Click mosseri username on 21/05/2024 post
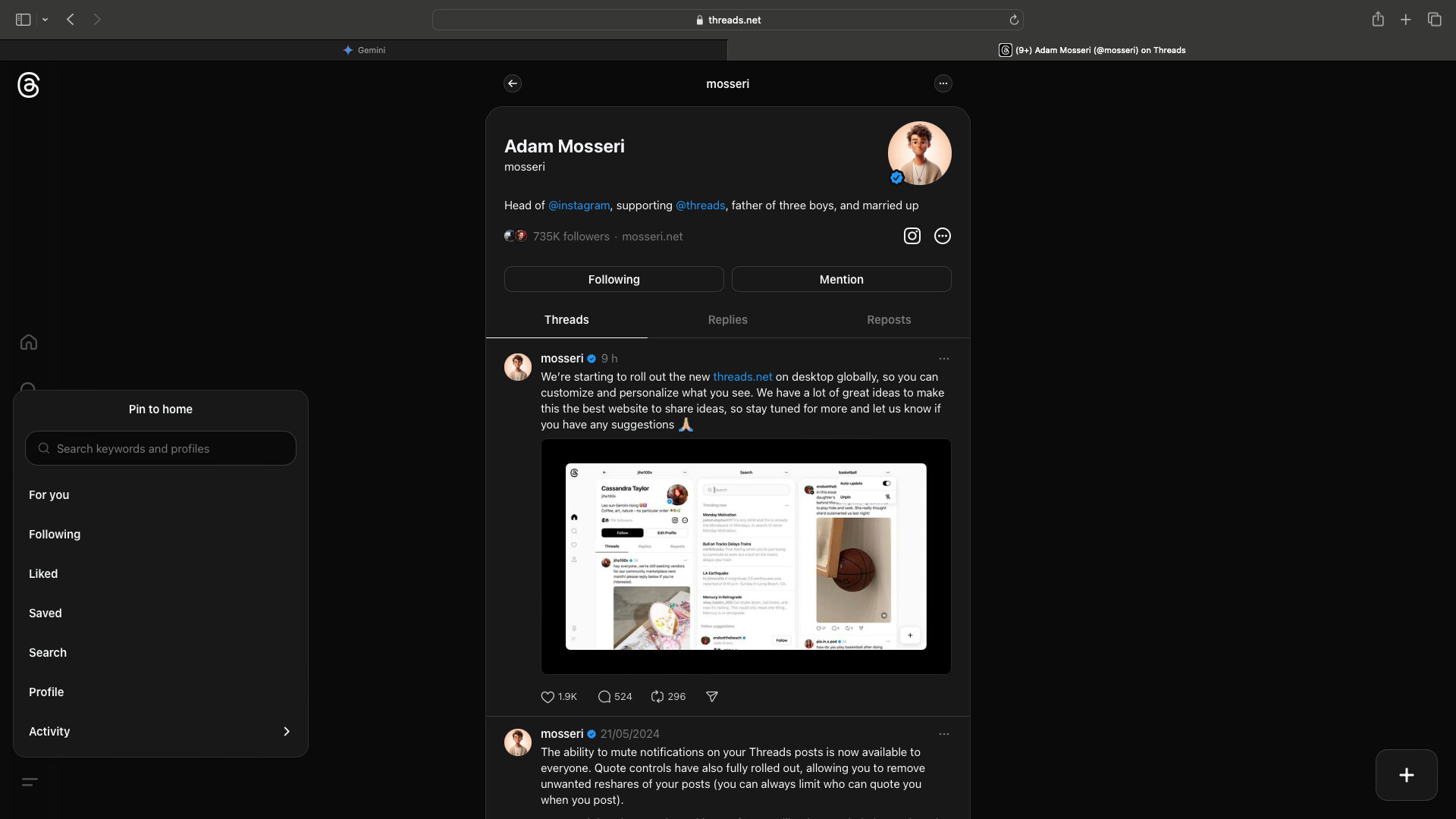Image resolution: width=1456 pixels, height=819 pixels. (x=562, y=734)
